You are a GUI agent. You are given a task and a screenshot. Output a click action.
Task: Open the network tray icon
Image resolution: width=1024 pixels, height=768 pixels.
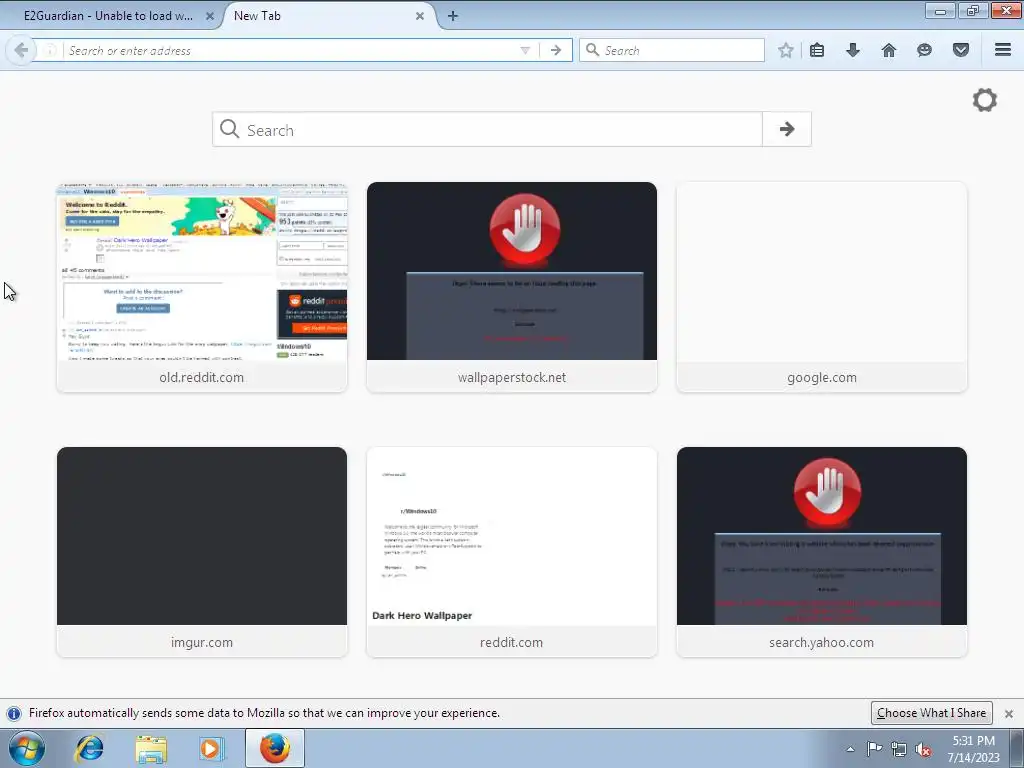[899, 749]
